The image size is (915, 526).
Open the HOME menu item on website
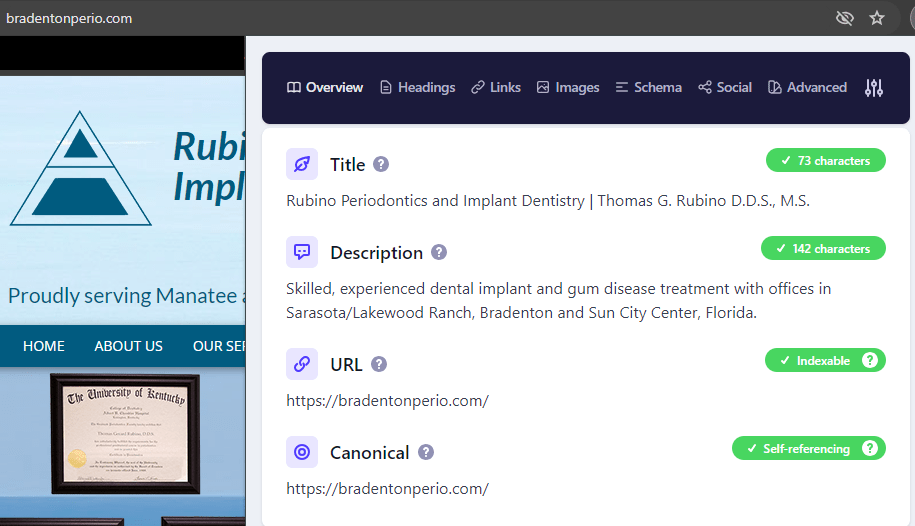[44, 346]
